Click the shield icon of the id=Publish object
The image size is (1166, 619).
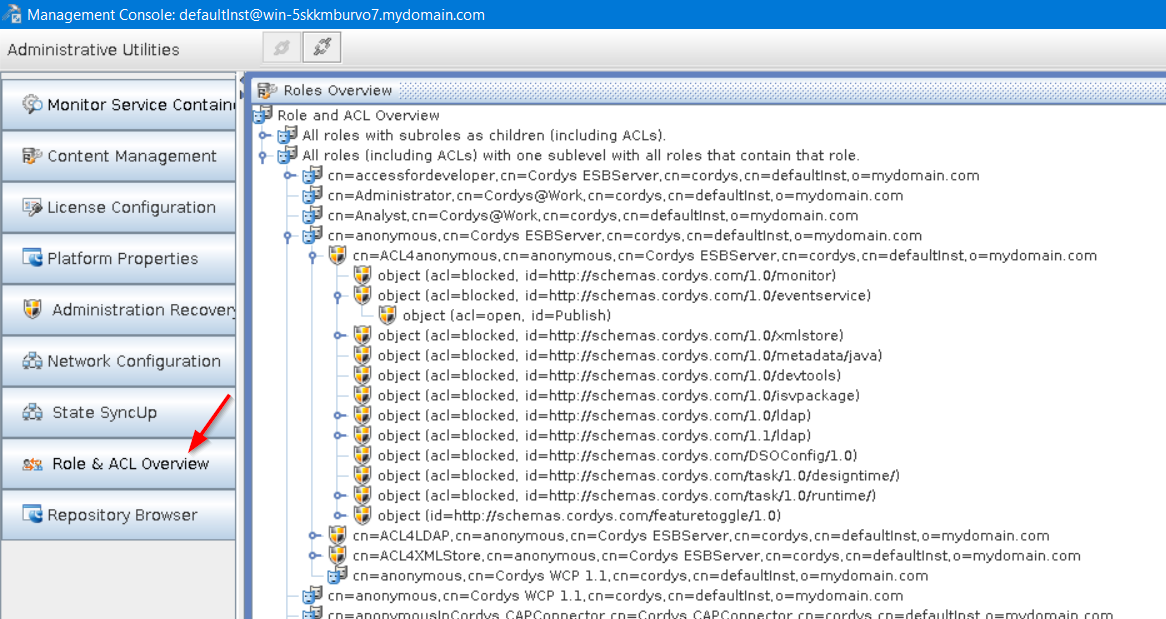point(387,315)
